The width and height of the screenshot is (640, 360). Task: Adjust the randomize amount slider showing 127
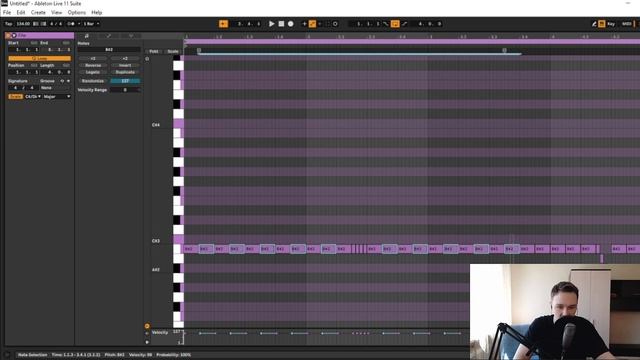(x=125, y=81)
